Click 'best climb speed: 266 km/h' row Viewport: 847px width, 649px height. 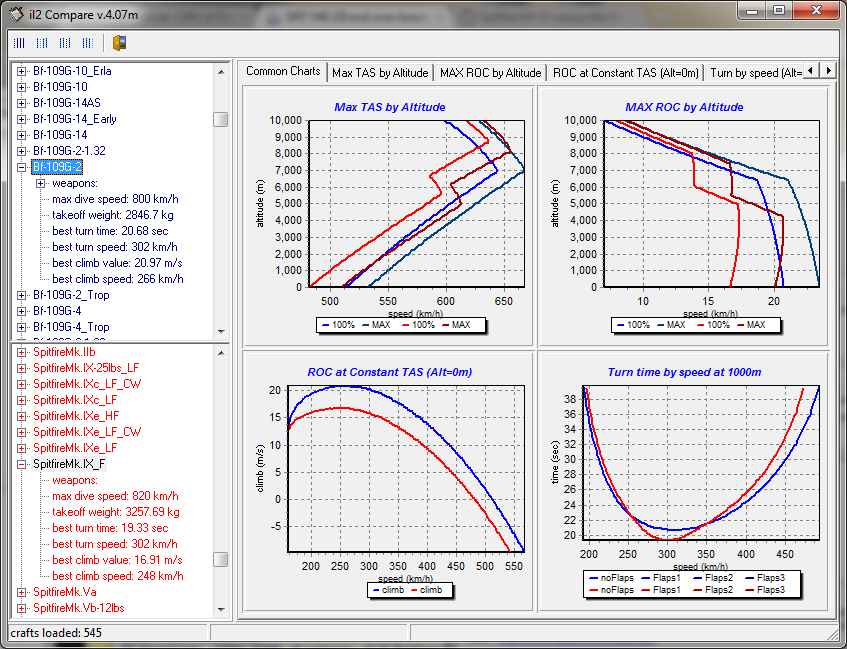point(118,279)
